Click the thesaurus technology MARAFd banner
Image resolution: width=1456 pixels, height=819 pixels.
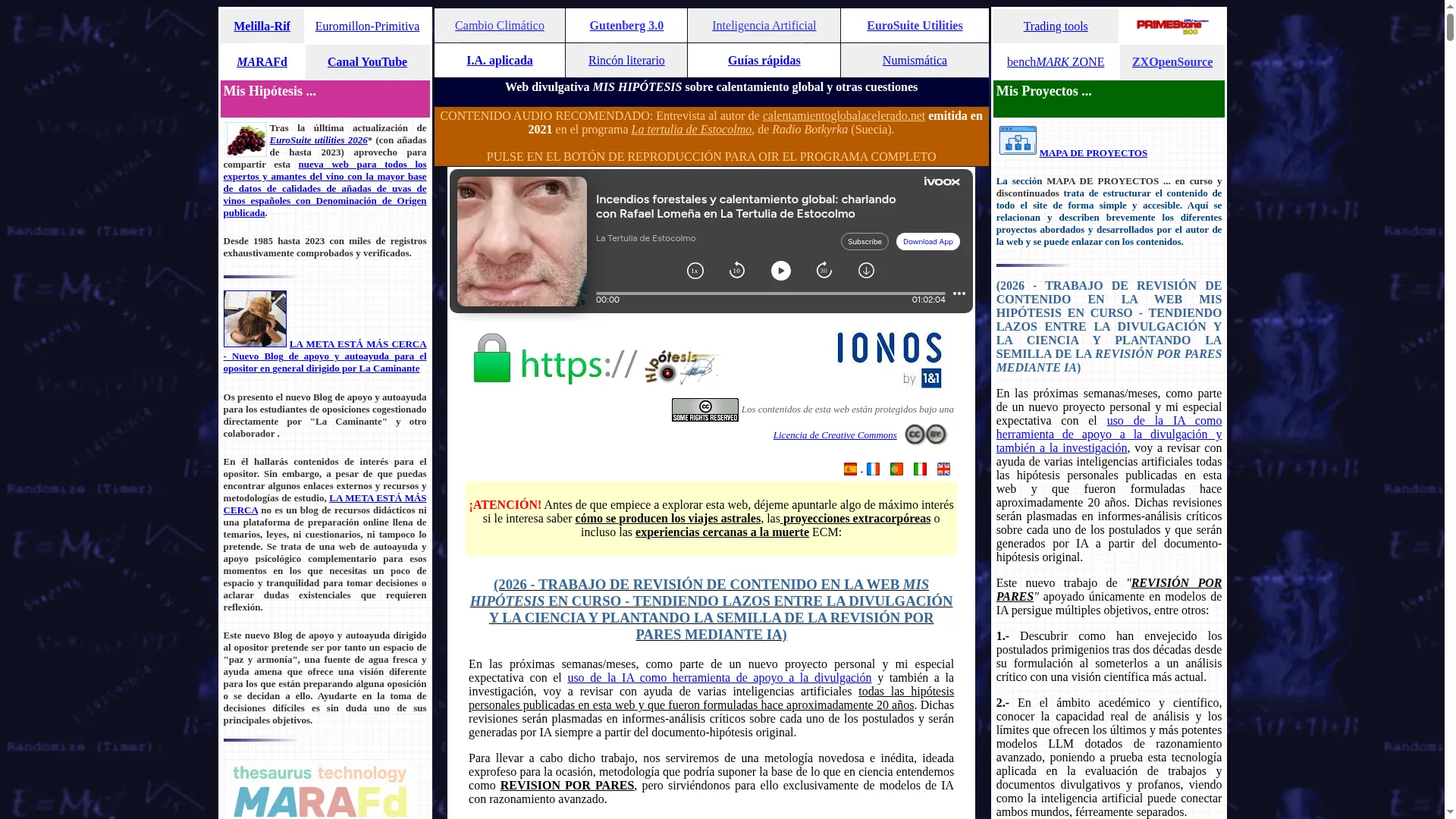click(319, 789)
